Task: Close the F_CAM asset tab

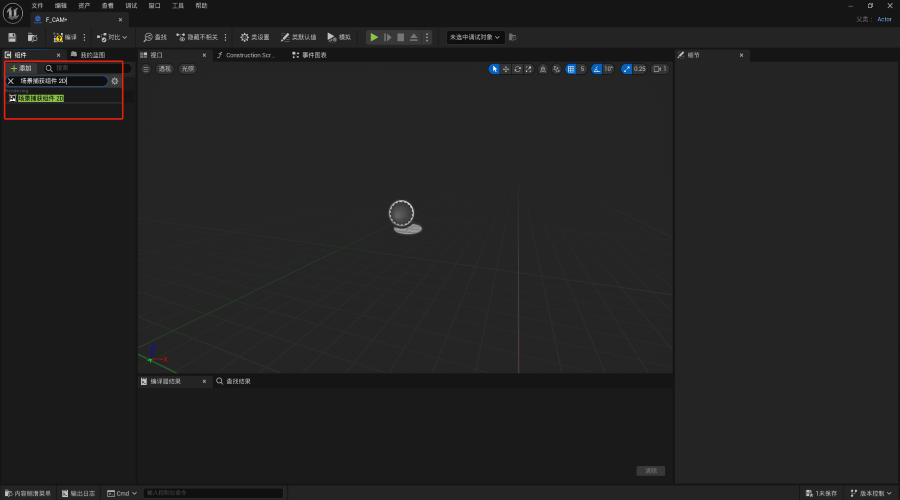Action: 121,20
